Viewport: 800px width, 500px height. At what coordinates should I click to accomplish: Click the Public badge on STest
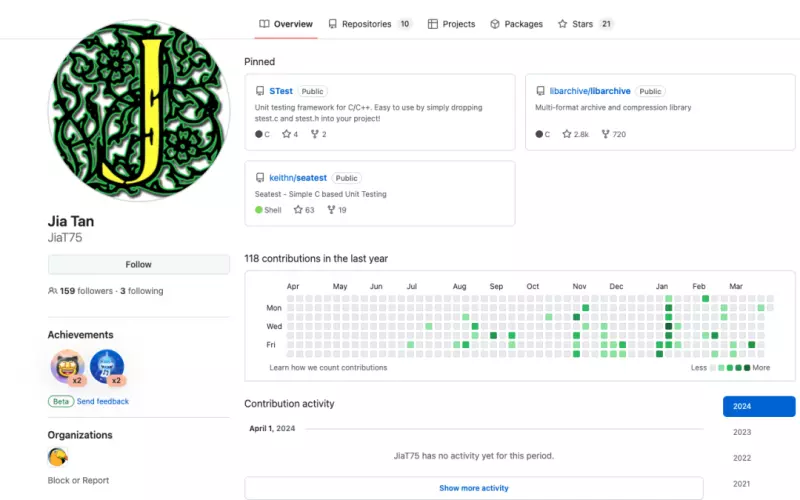pyautogui.click(x=312, y=91)
